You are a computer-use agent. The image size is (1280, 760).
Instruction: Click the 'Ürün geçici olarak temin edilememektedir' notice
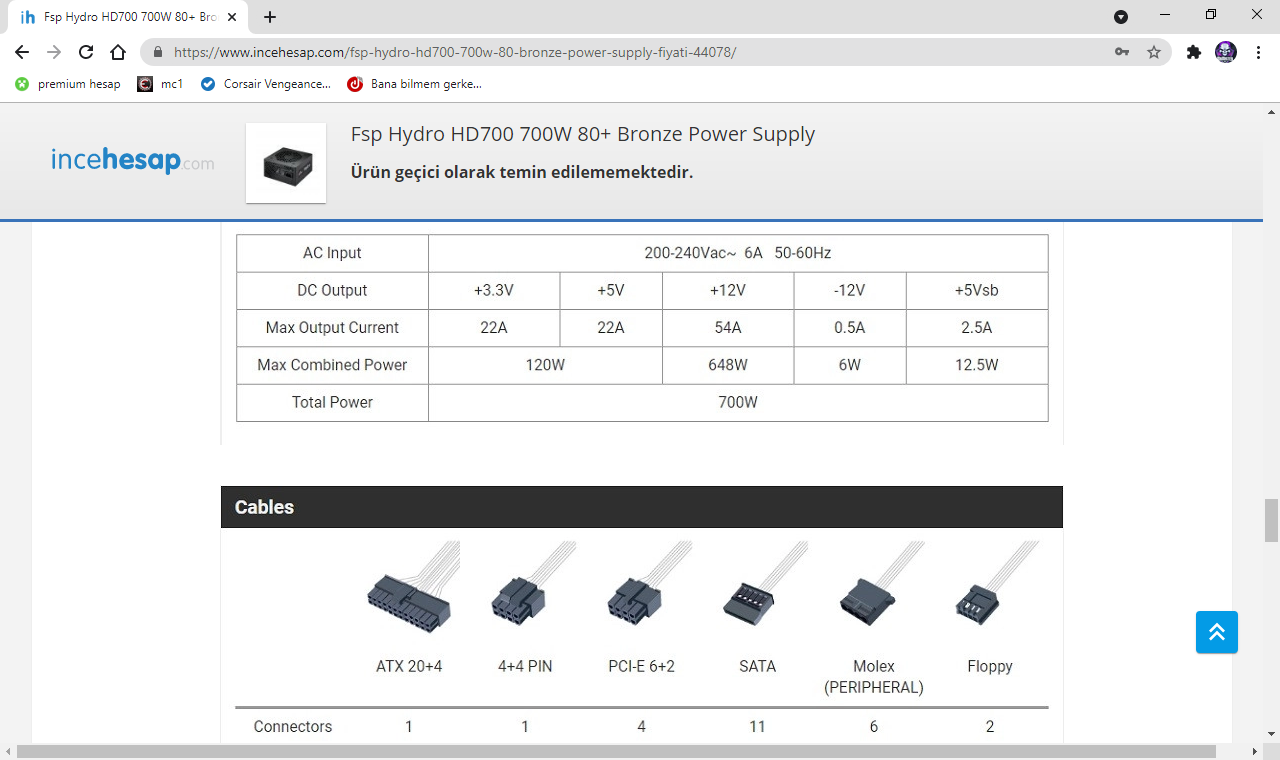pos(522,172)
